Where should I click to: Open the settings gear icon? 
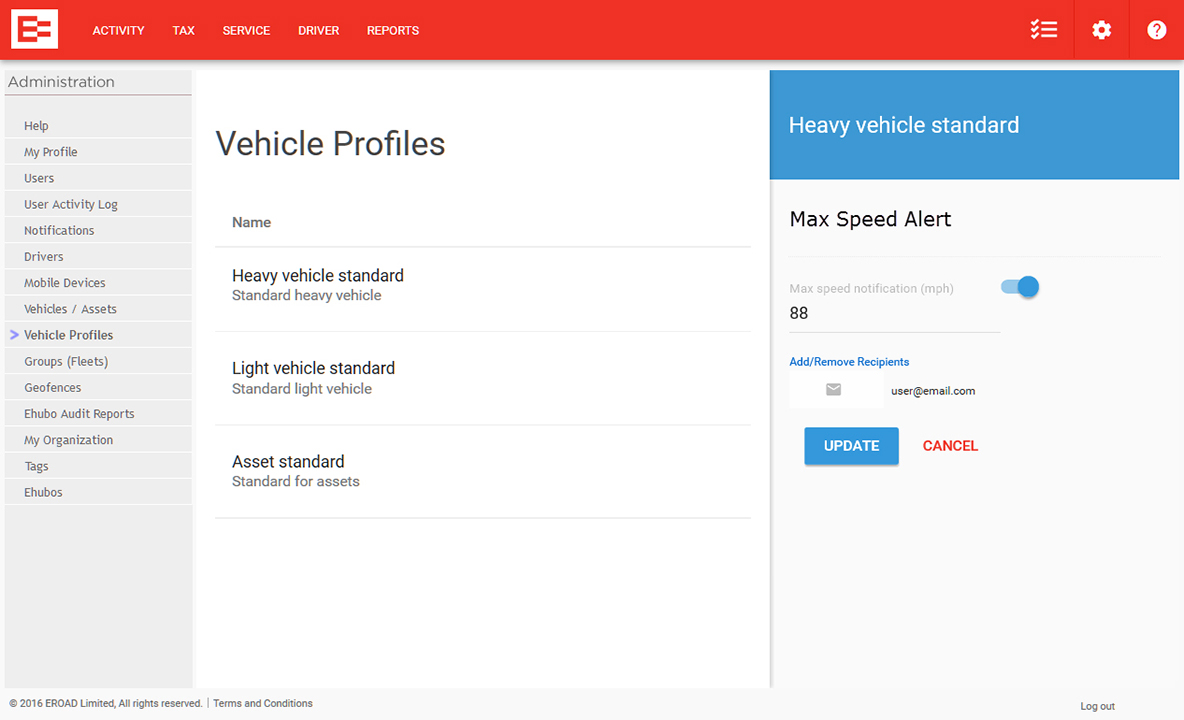point(1101,30)
